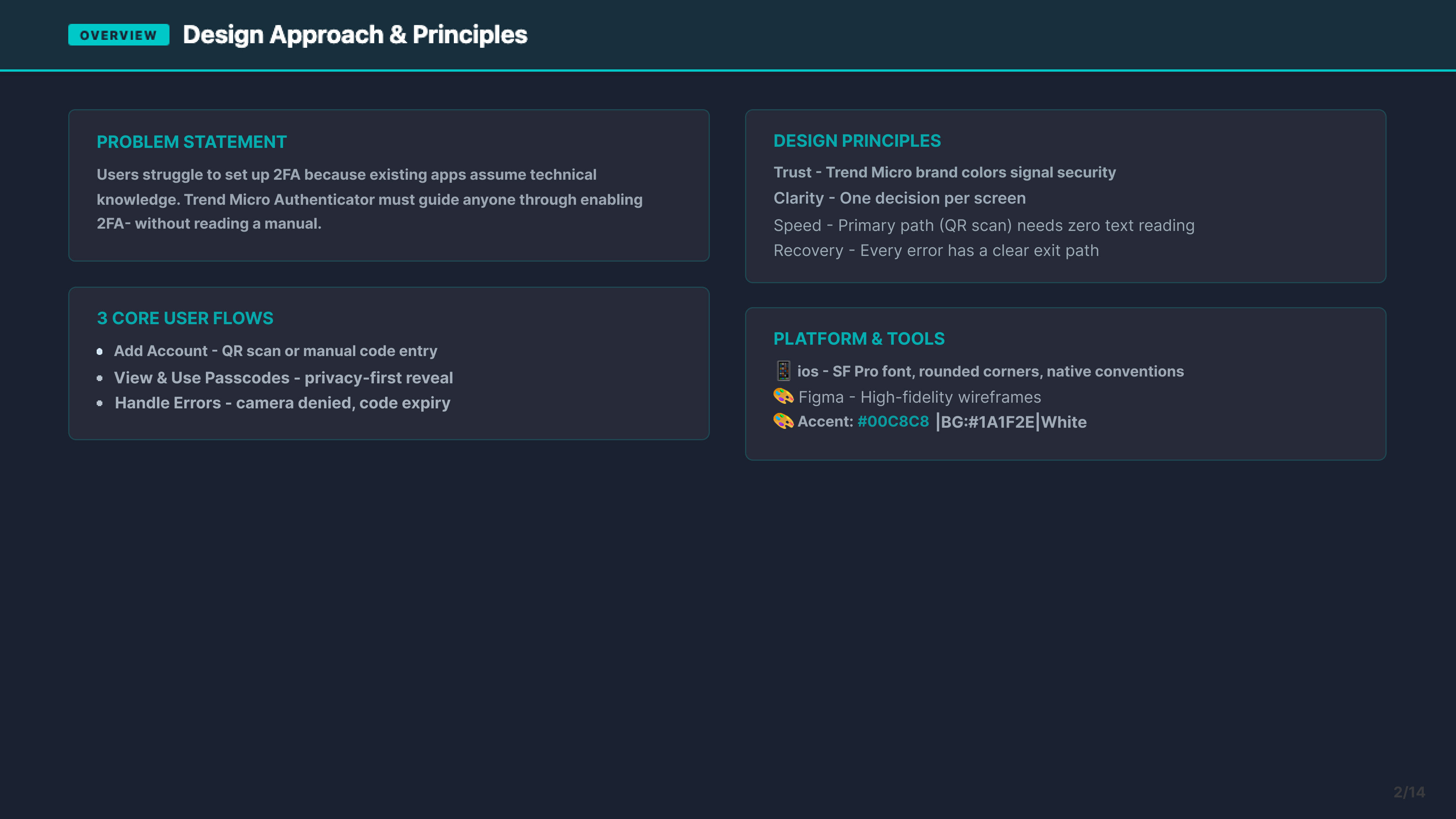
Task: Click the 2/14 page number indicator
Action: pos(1409,792)
